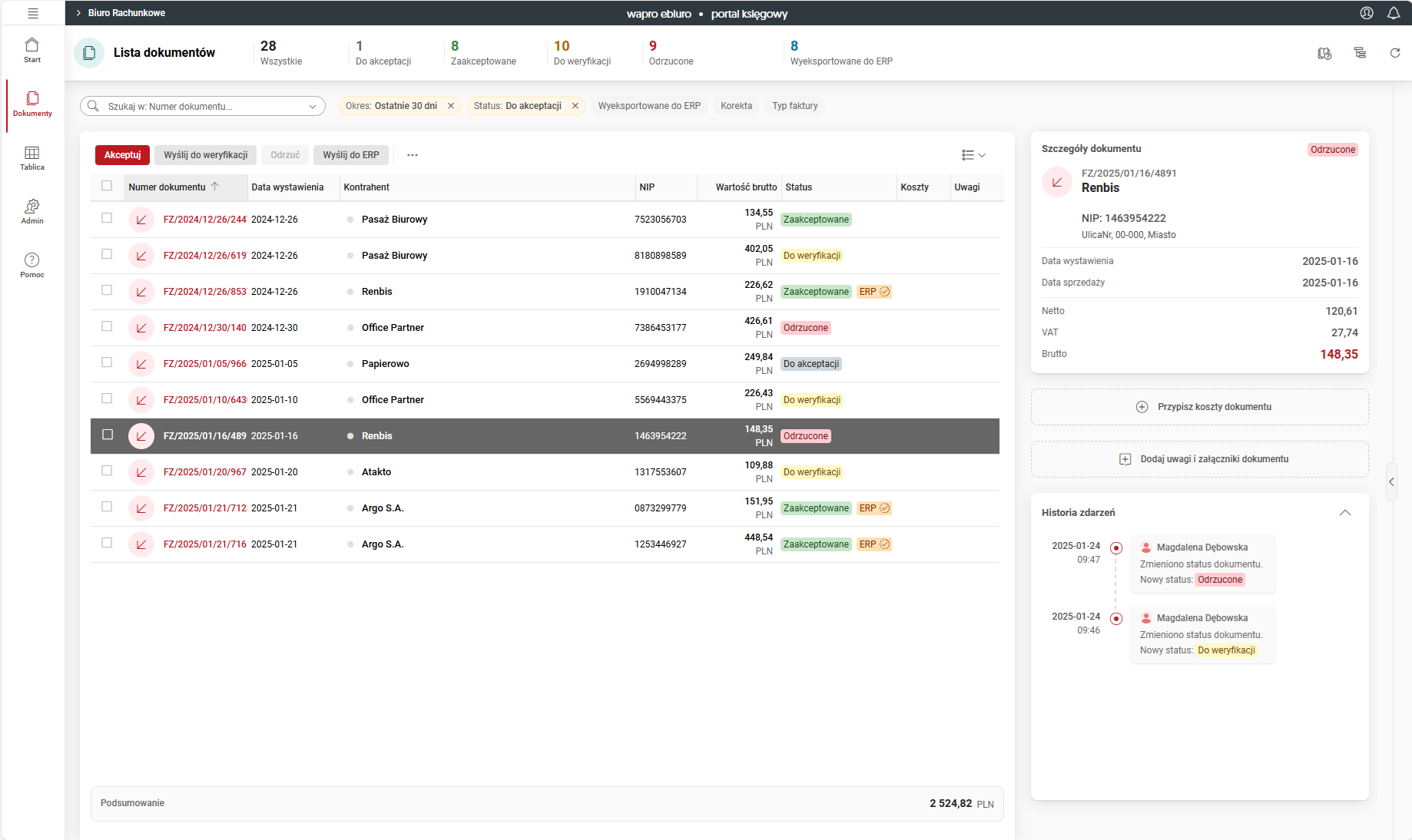
Task: Check the box for selected FZ/2025/01/16/489 row
Action: [108, 435]
